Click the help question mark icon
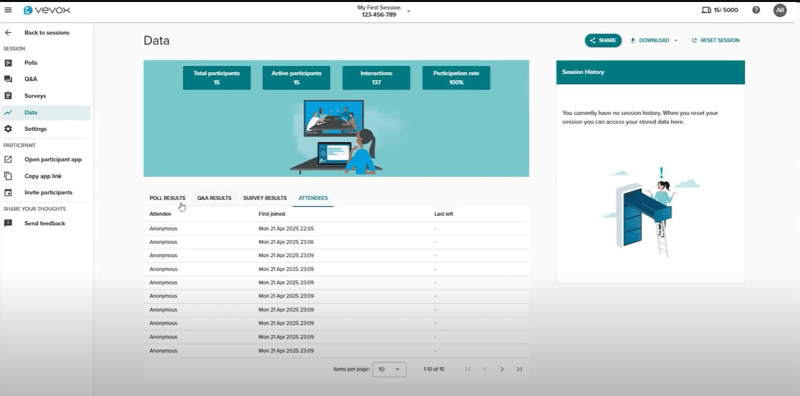The image size is (800, 396). 756,10
